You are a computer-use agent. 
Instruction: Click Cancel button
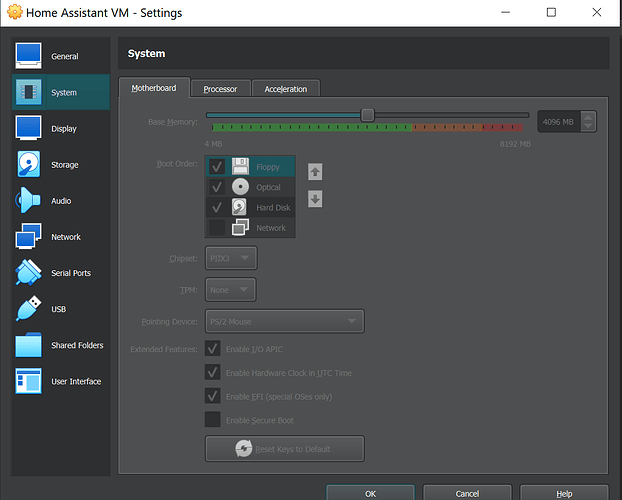(x=467, y=493)
